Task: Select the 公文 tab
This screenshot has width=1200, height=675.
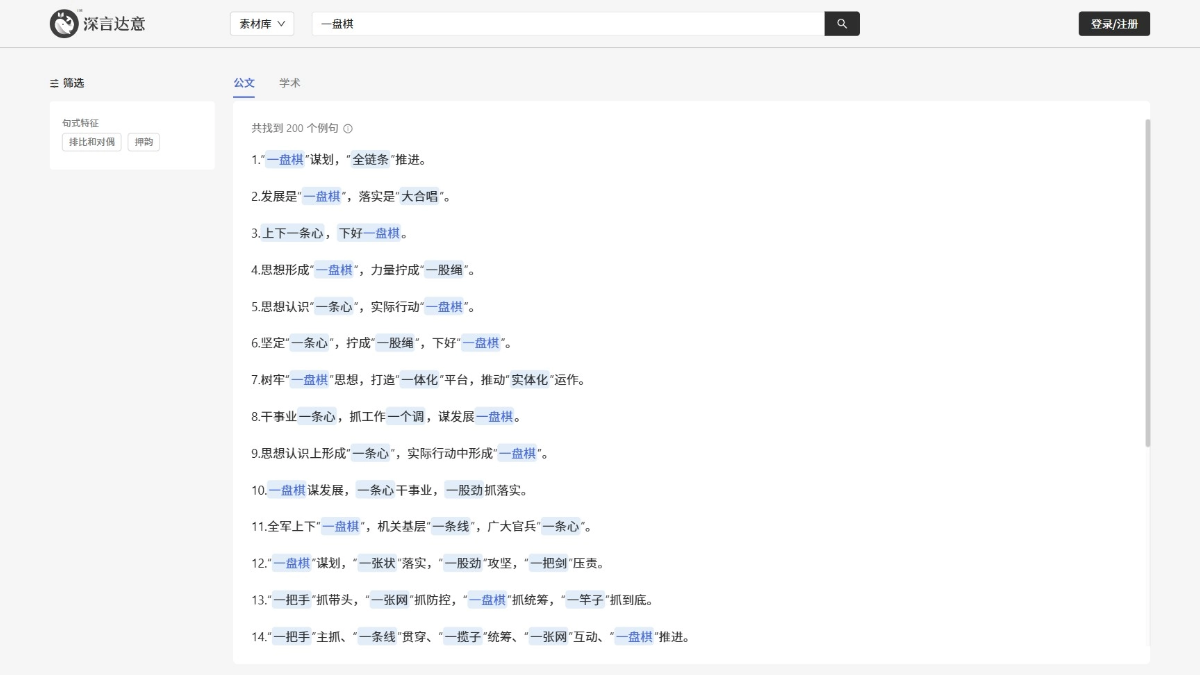Action: tap(244, 83)
